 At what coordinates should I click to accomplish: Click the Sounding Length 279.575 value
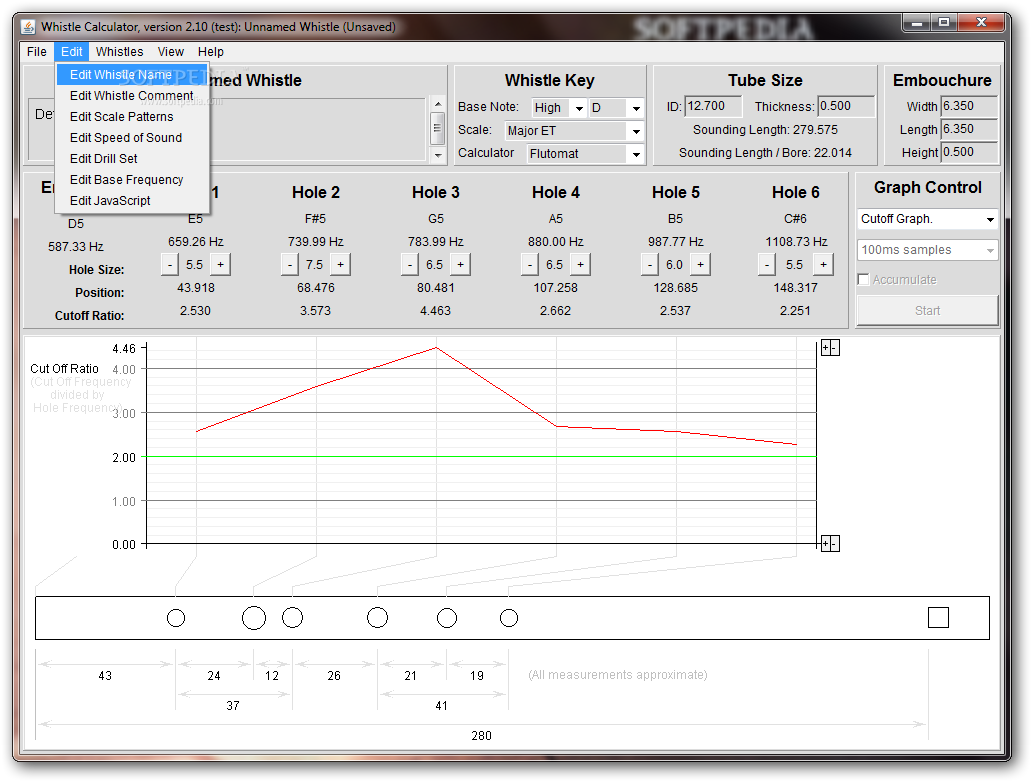[815, 130]
